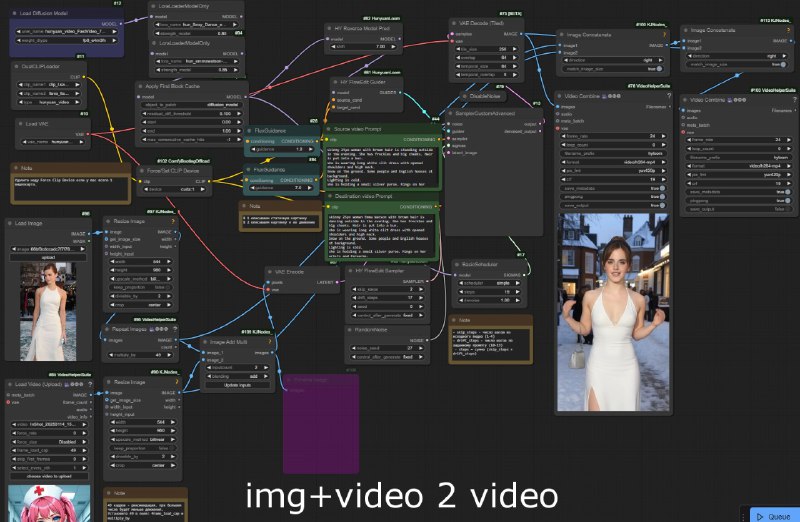Collapse the Source video Prompt node dot
The width and height of the screenshot is (800, 522).
[329, 130]
